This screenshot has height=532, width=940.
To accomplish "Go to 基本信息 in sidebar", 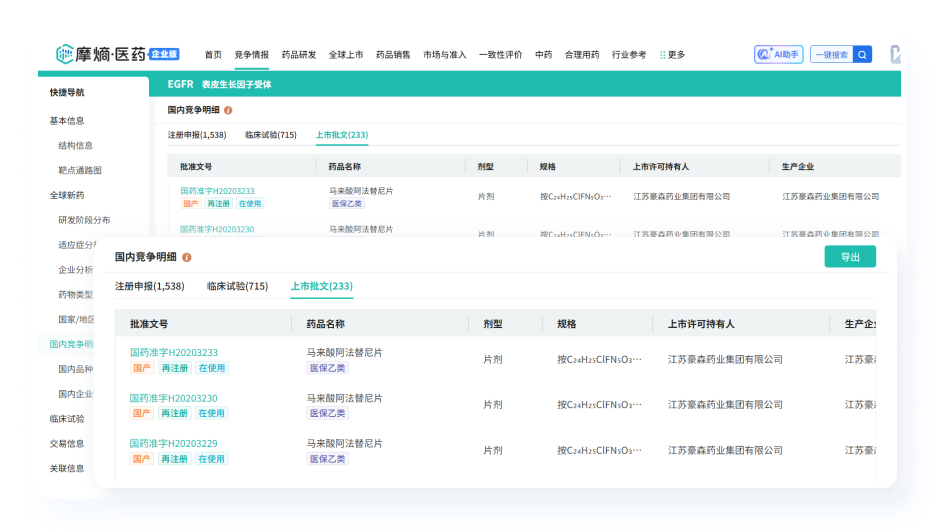I will 67,121.
